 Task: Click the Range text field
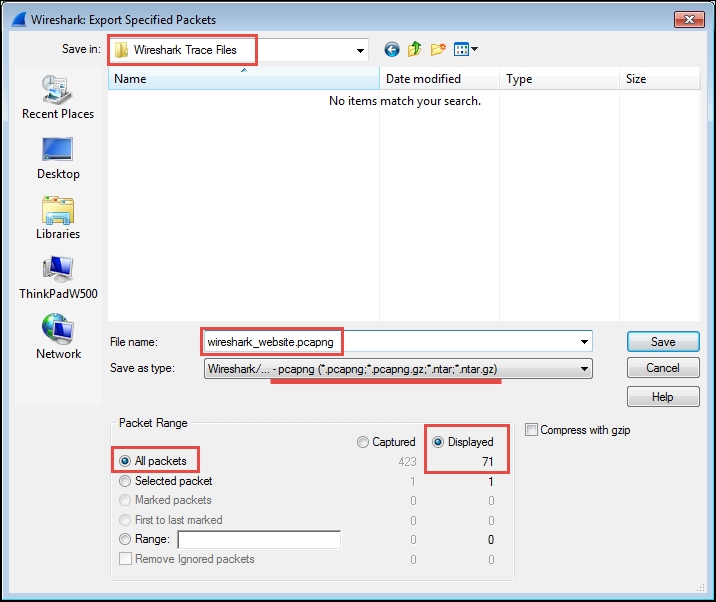coord(259,539)
